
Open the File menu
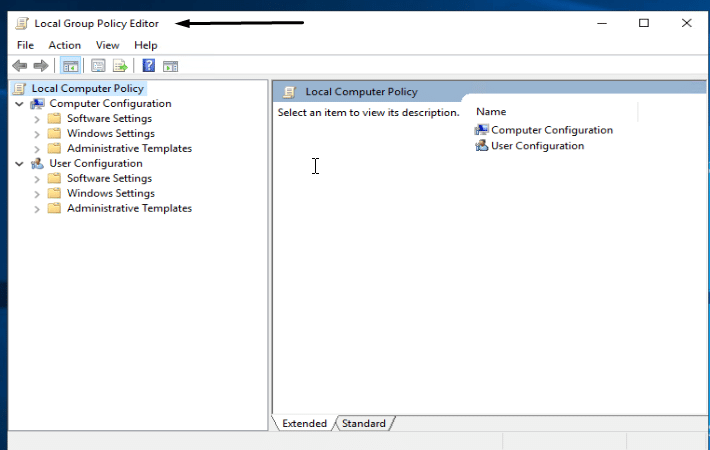(x=25, y=45)
